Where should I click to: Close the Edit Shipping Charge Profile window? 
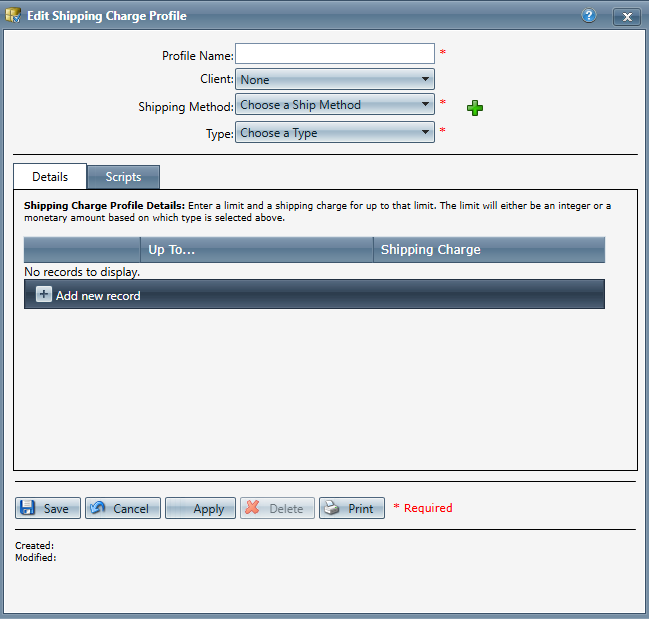coord(626,16)
